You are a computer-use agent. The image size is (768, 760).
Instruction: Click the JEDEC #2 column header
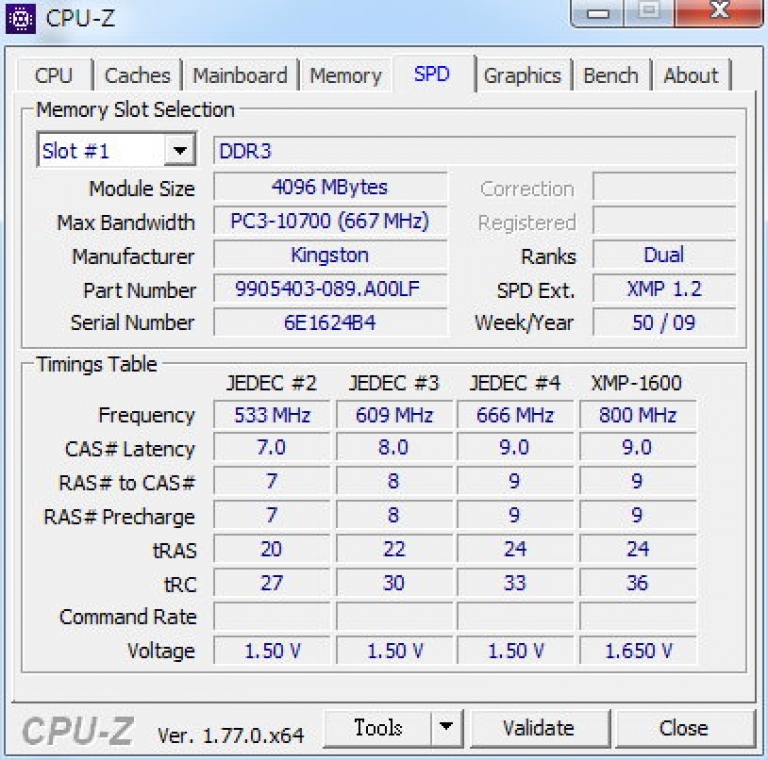pos(271,383)
